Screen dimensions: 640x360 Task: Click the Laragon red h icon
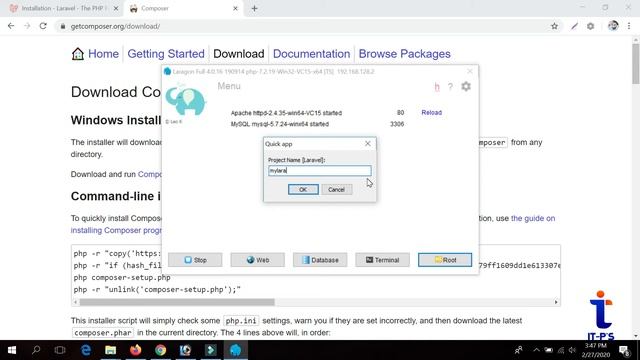pyautogui.click(x=437, y=87)
